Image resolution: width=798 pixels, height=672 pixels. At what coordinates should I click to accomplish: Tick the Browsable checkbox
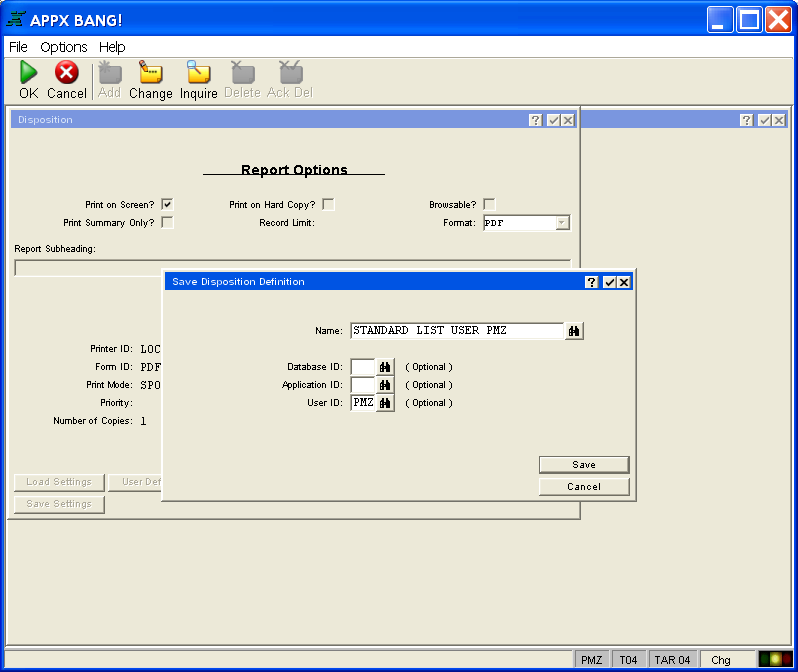pos(489,204)
